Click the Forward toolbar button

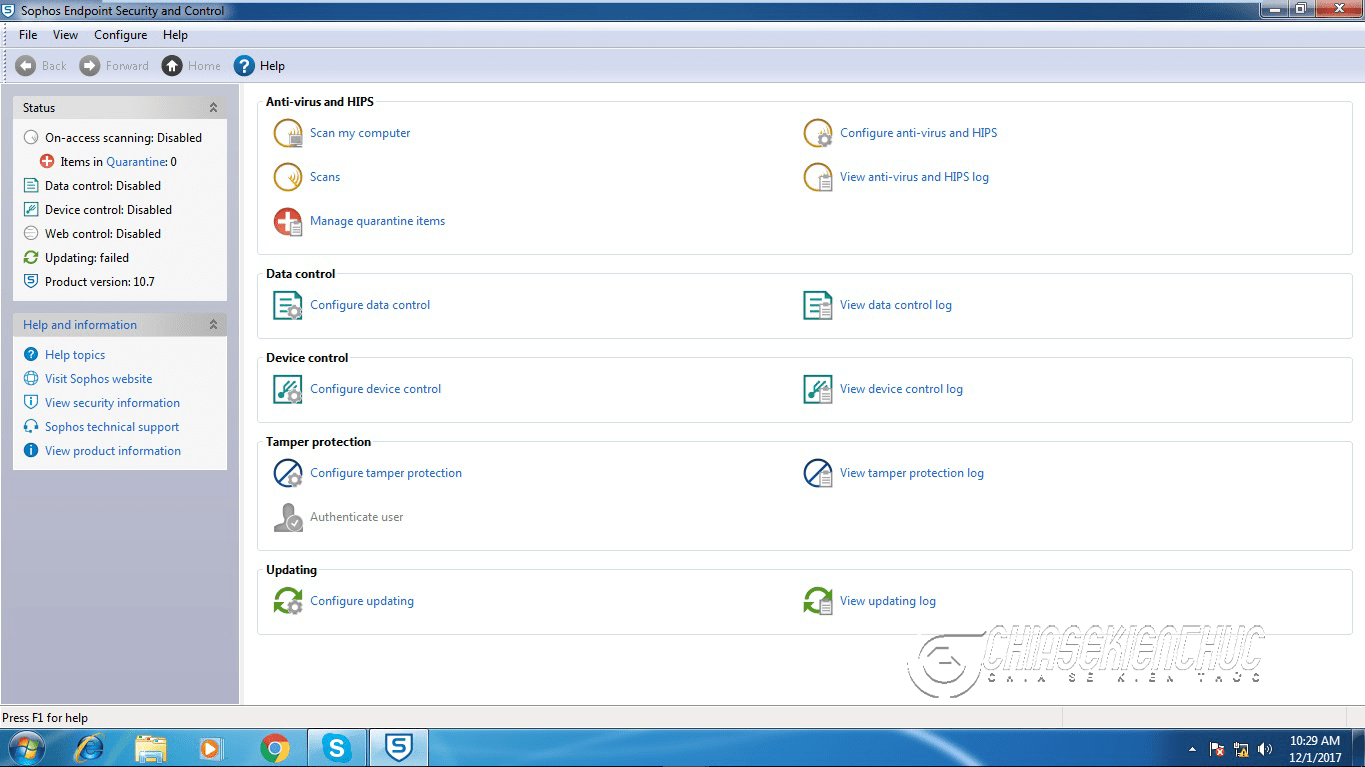coord(114,66)
